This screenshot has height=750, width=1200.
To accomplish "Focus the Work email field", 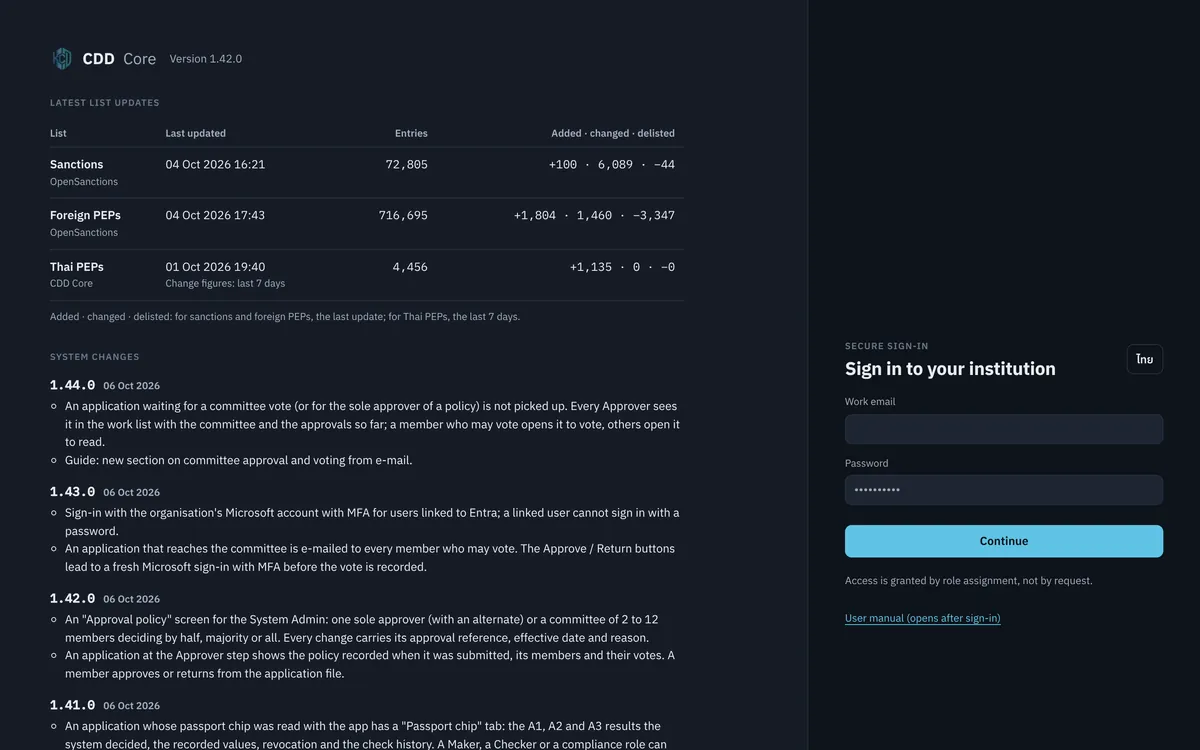I will [x=1003, y=429].
